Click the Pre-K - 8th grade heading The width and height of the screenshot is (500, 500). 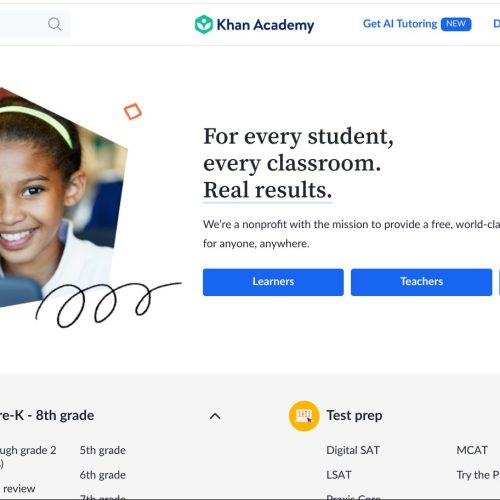tap(47, 416)
